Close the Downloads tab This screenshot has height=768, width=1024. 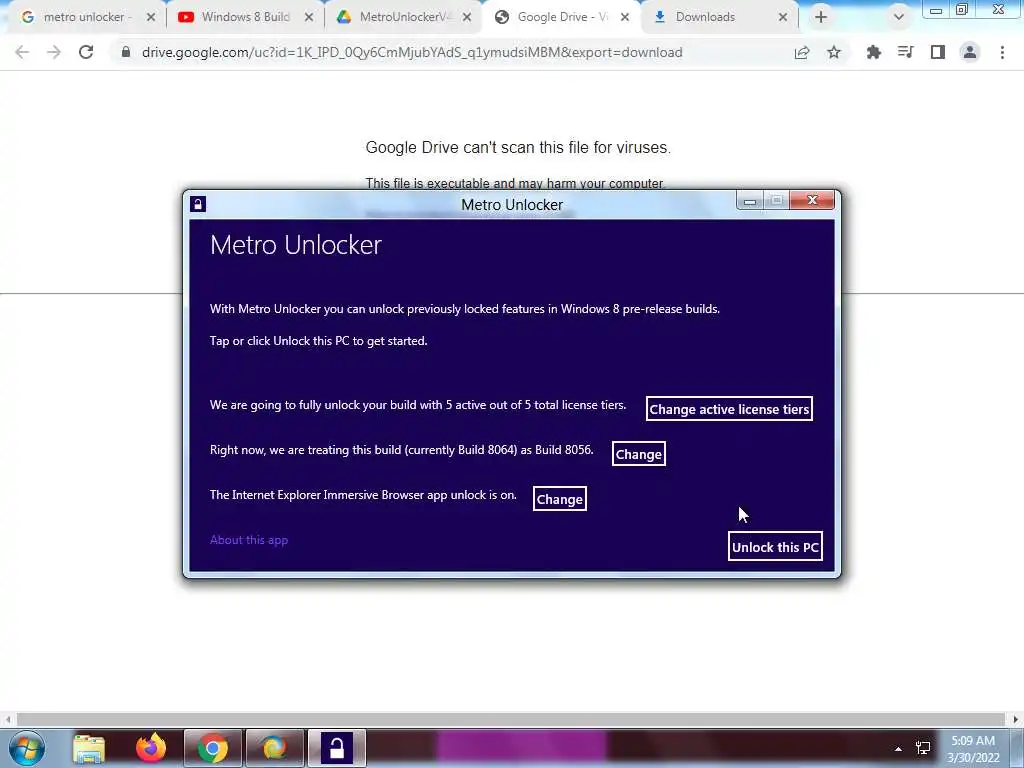[x=783, y=17]
